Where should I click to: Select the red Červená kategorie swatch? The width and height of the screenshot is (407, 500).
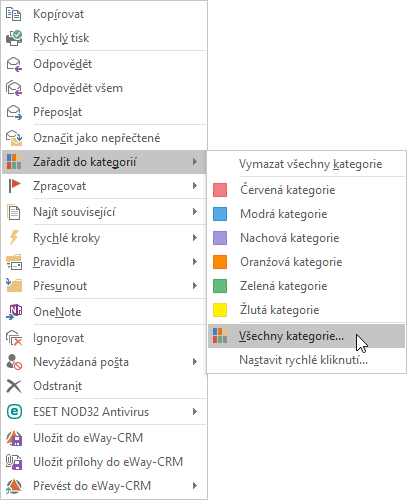(x=220, y=190)
